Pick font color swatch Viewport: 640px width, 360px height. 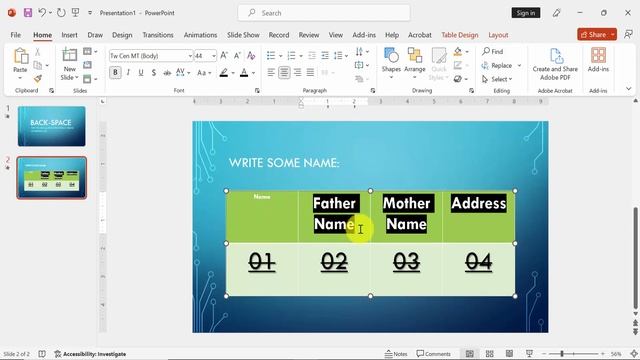pyautogui.click(x=244, y=73)
